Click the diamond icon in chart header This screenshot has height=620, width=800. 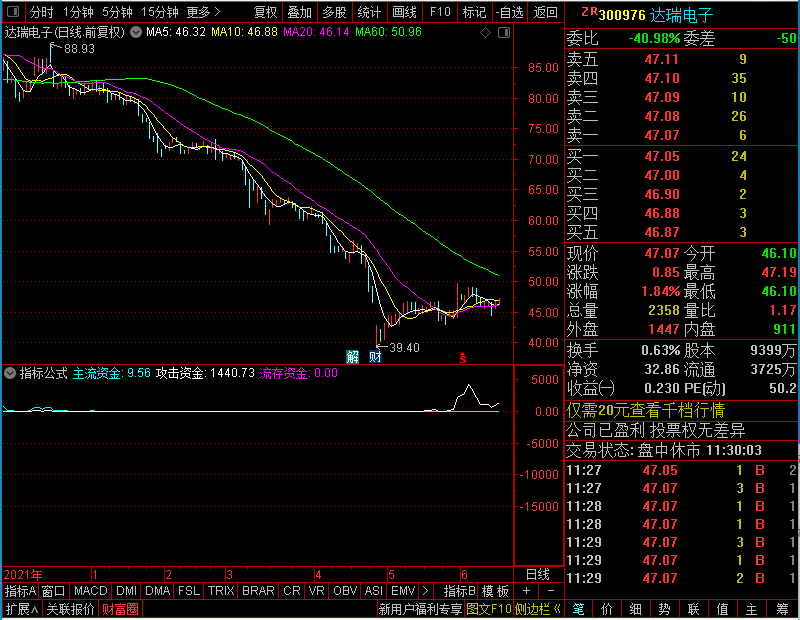[485, 33]
